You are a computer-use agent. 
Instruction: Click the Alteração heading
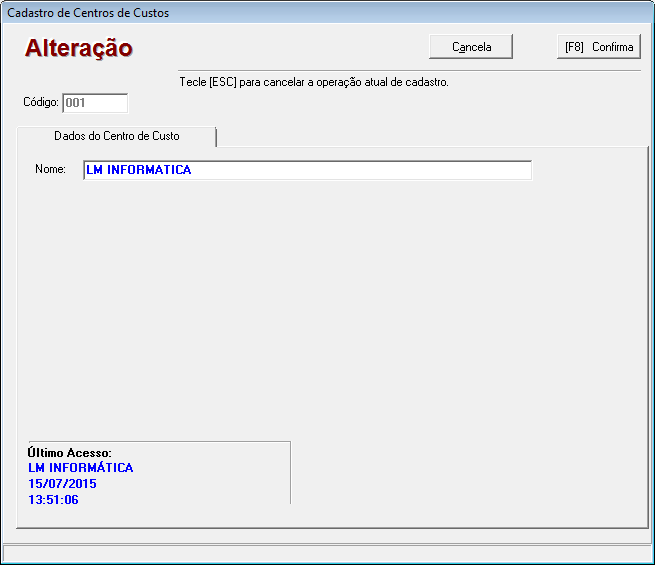(79, 48)
